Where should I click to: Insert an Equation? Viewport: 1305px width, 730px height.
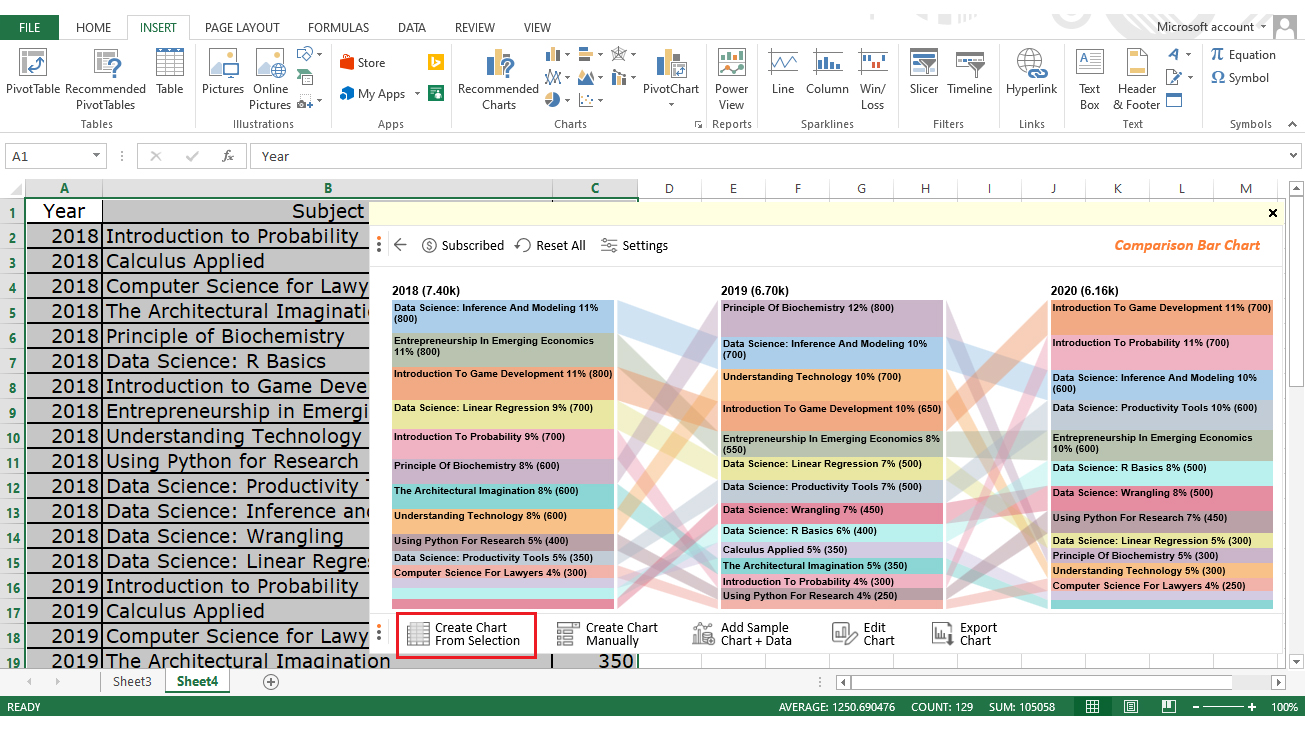(x=1243, y=55)
